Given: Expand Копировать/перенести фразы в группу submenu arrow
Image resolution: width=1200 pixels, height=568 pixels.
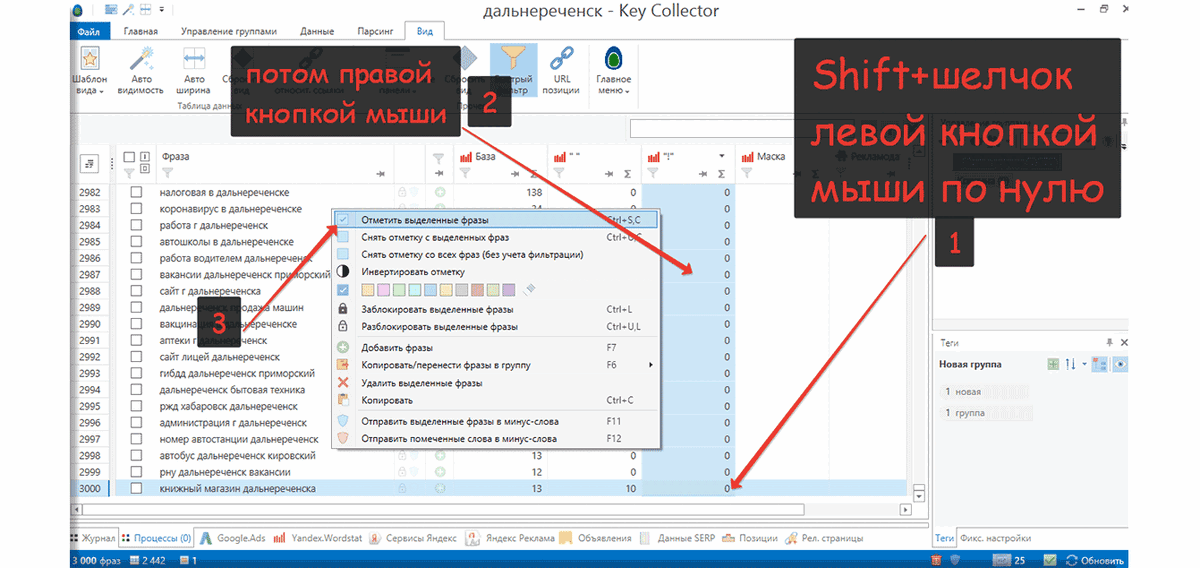Looking at the screenshot, I should click(651, 365).
